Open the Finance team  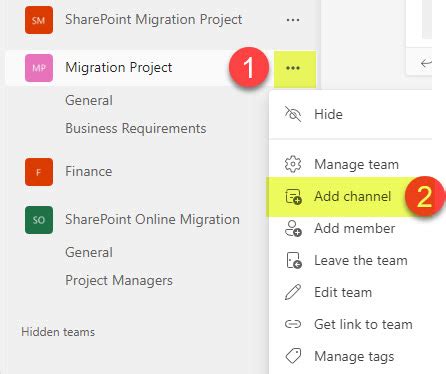[x=89, y=171]
